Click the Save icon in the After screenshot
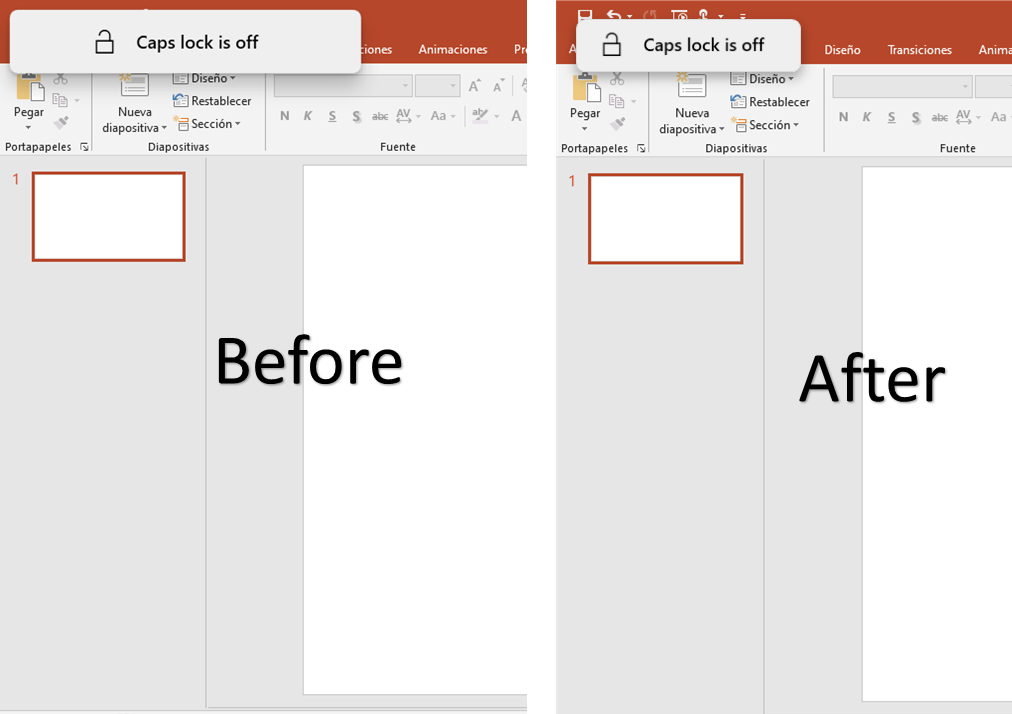 point(585,15)
